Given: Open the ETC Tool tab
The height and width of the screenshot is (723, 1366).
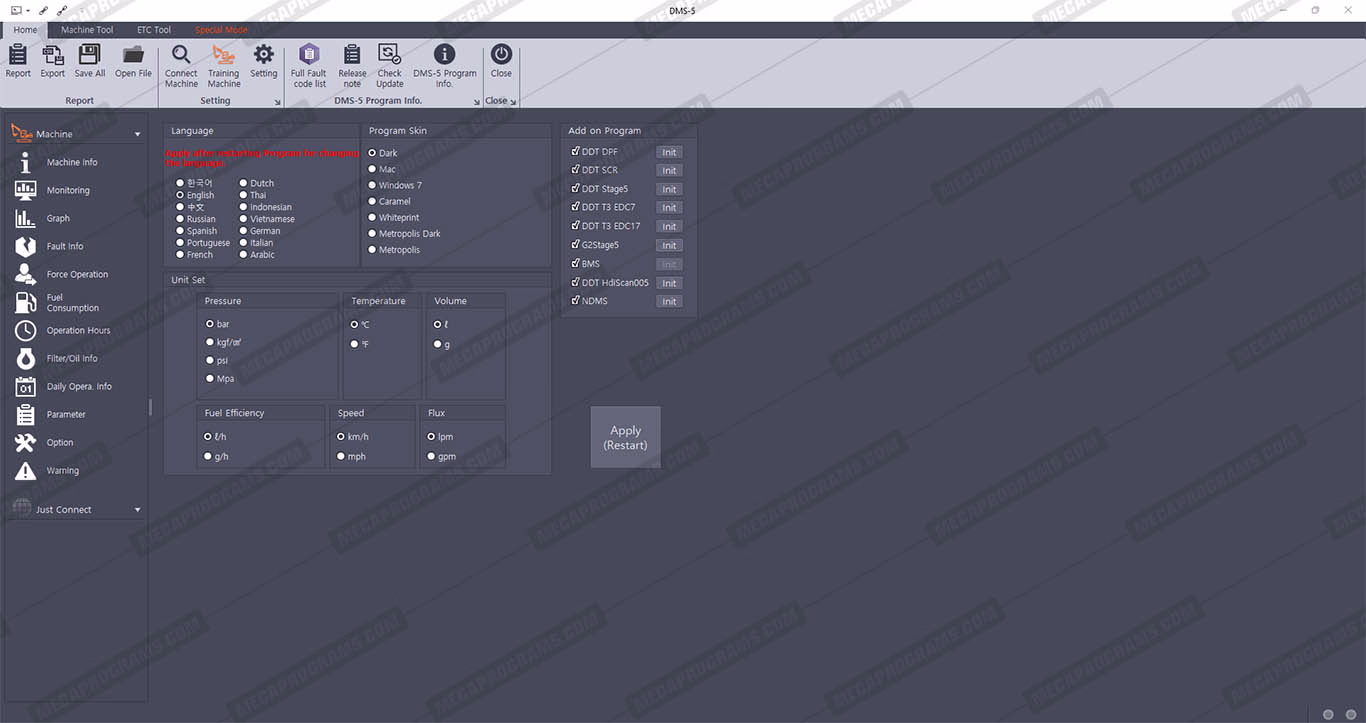Looking at the screenshot, I should 154,30.
